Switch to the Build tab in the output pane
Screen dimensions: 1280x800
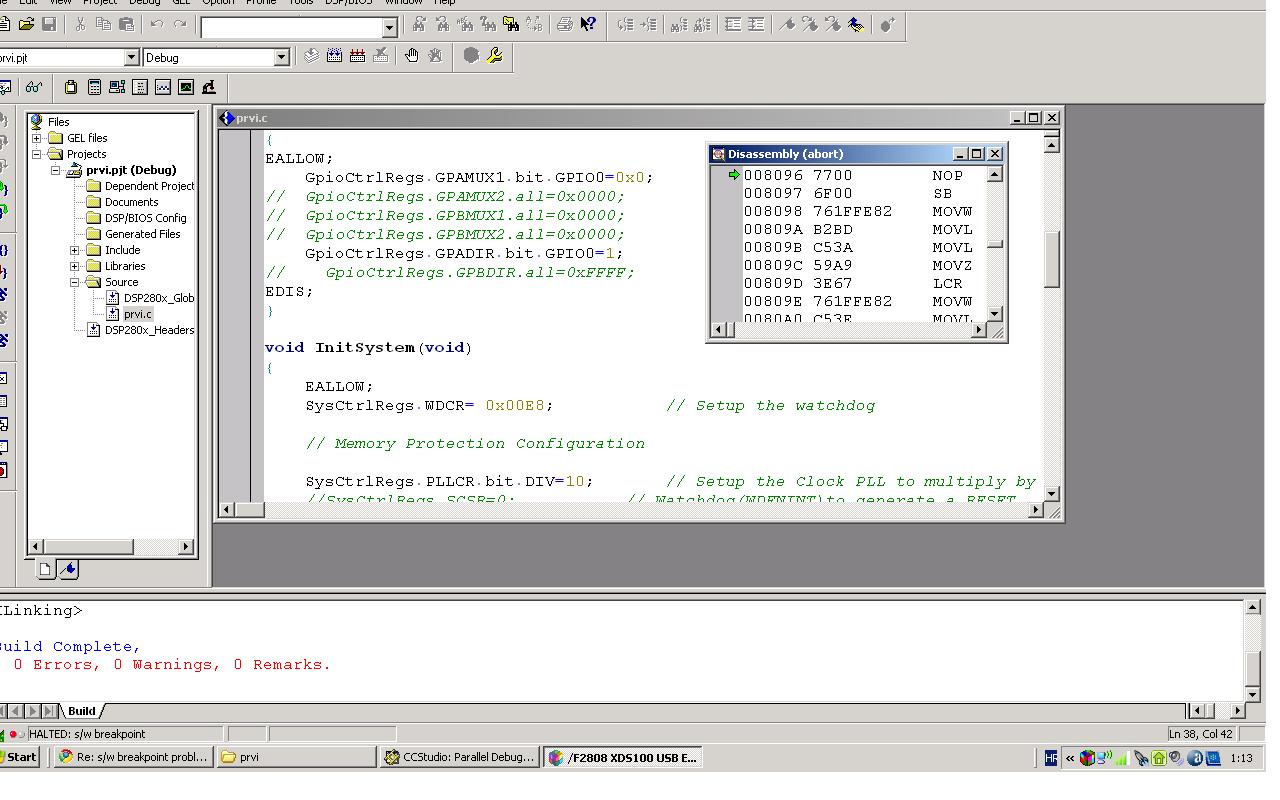[x=79, y=710]
